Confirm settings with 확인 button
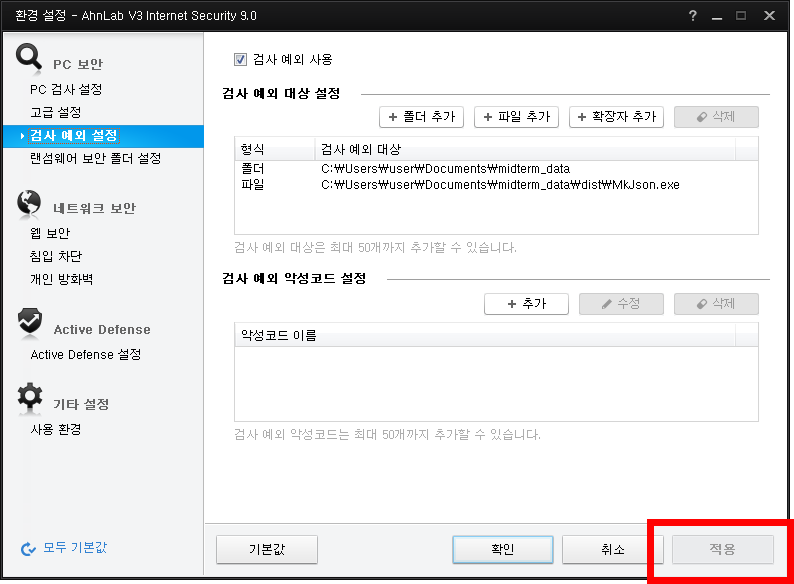The height and width of the screenshot is (584, 794). pyautogui.click(x=503, y=550)
